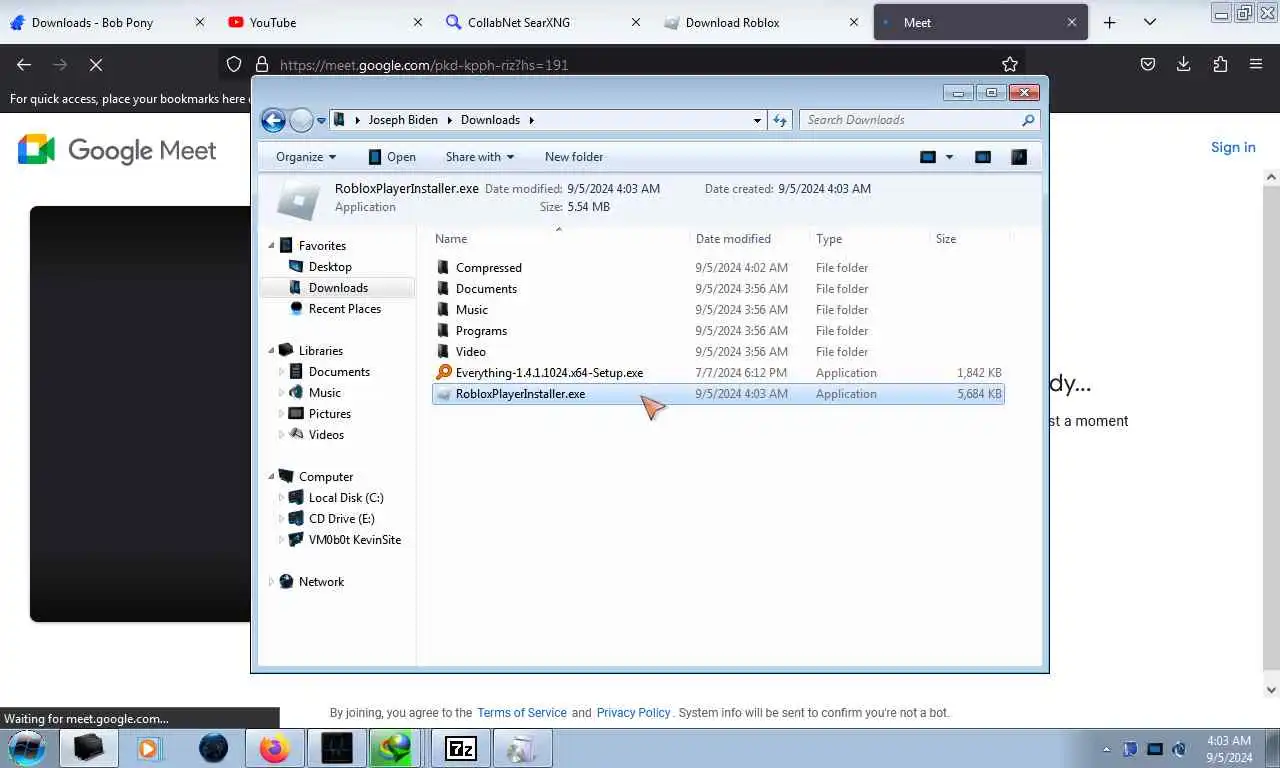The image size is (1280, 768).
Task: Stop loading the Meet page
Action: tap(96, 65)
